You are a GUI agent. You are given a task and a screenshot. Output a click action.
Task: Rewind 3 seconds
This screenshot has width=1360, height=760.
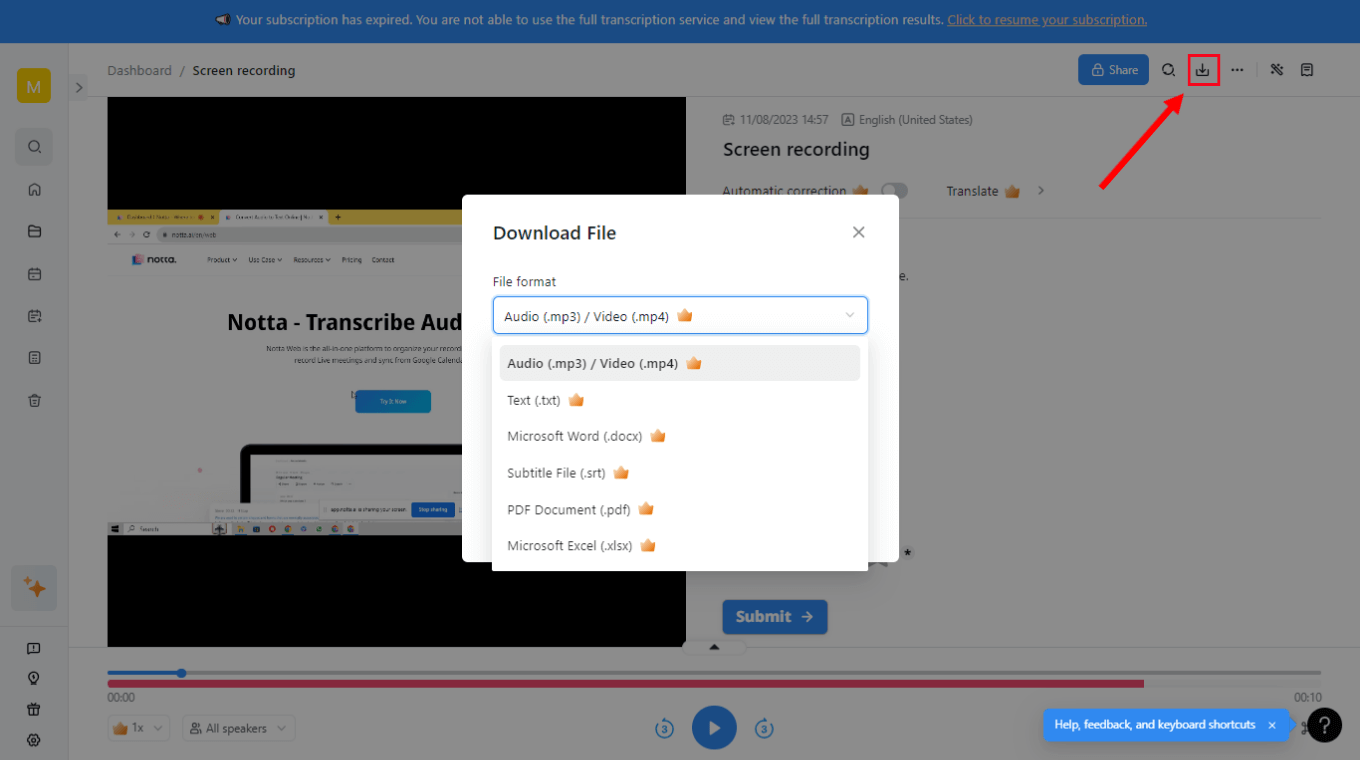click(x=664, y=728)
